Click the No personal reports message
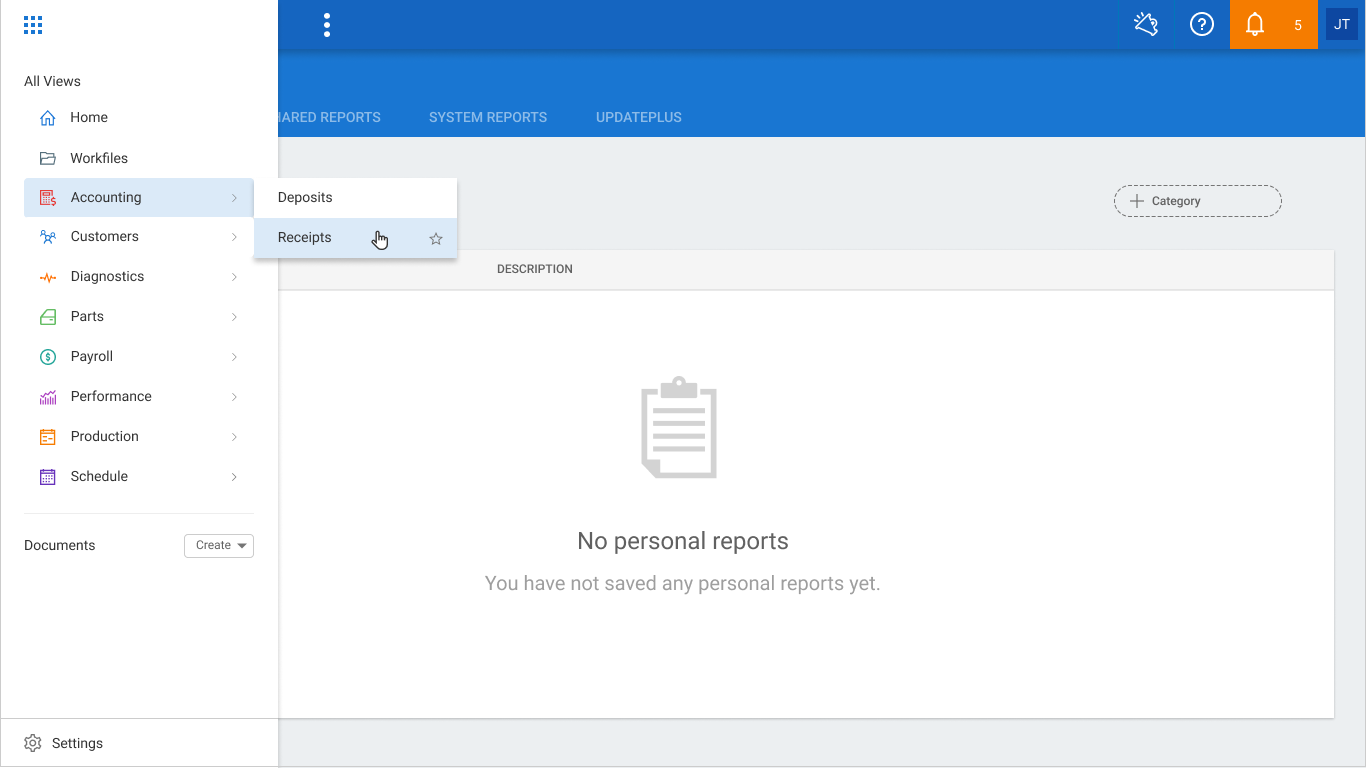Screen dimensions: 1366x768 click(683, 541)
